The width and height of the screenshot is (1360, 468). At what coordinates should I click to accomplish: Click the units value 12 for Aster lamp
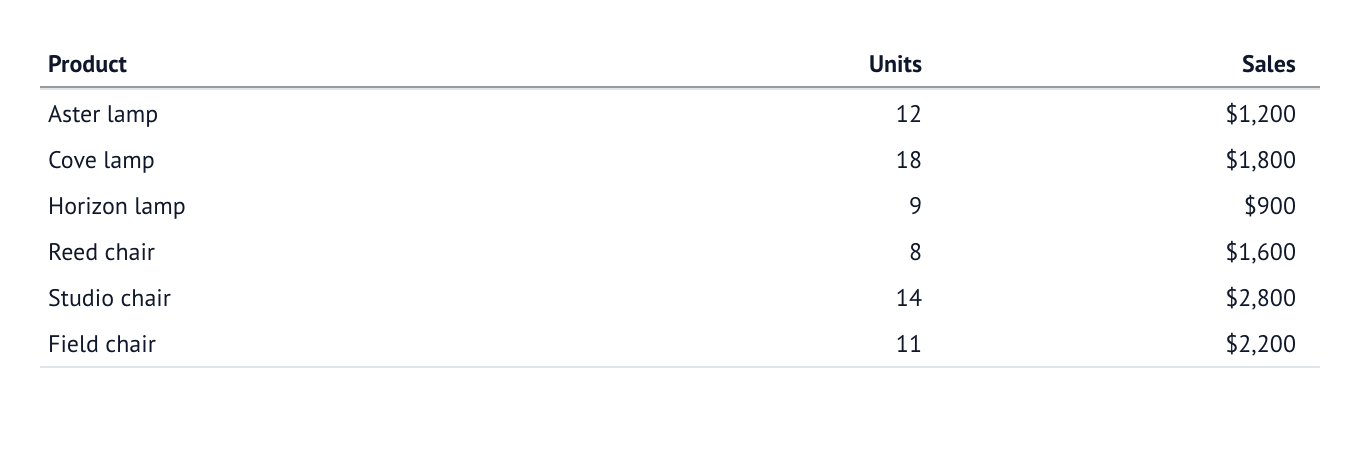908,114
